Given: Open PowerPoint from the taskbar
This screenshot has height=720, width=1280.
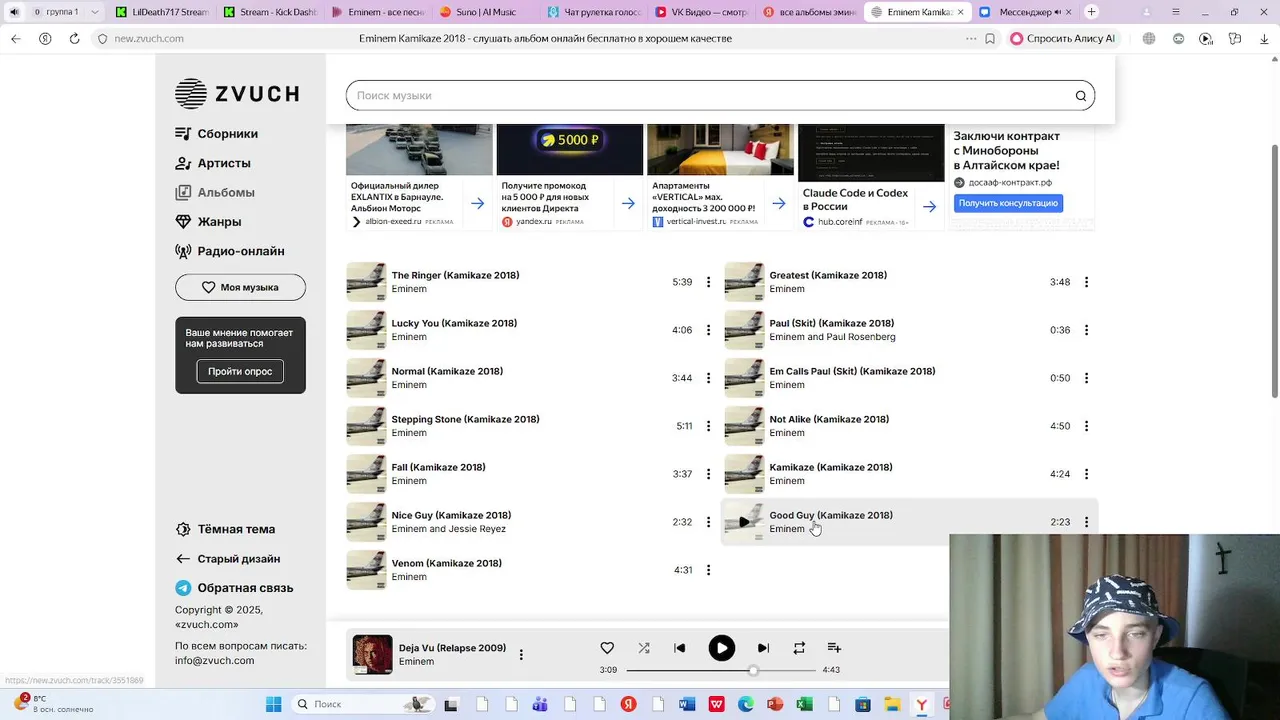Looking at the screenshot, I should coord(774,704).
